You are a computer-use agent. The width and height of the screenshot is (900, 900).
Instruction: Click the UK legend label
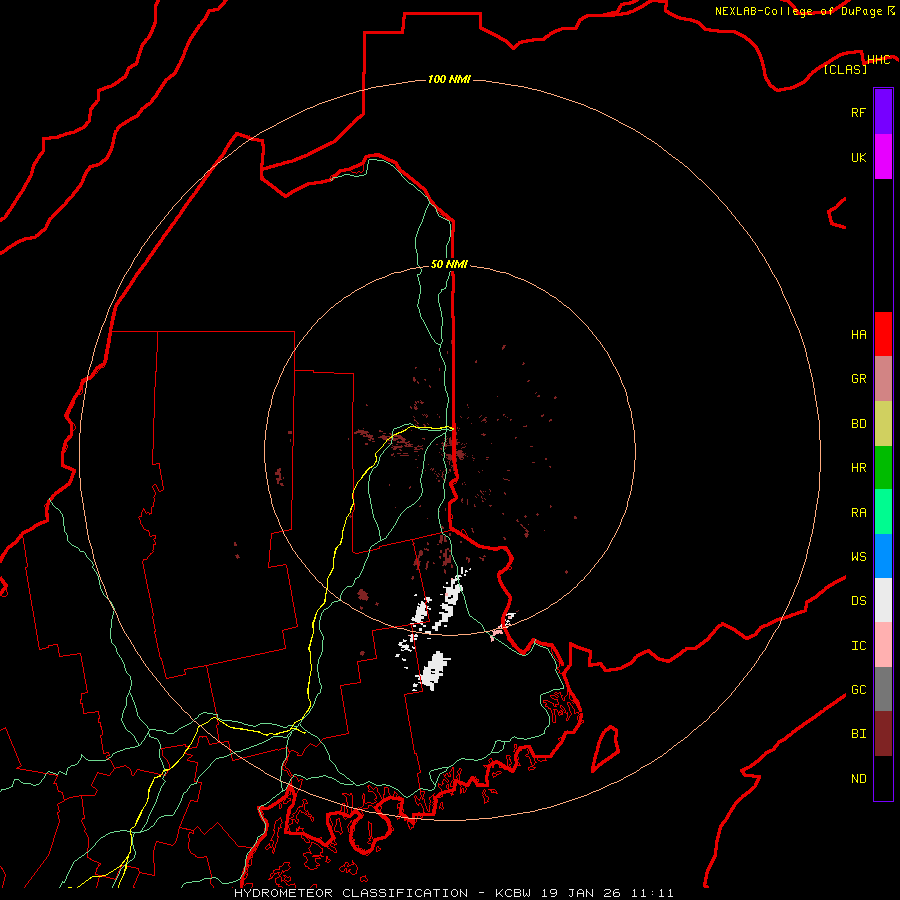point(858,157)
